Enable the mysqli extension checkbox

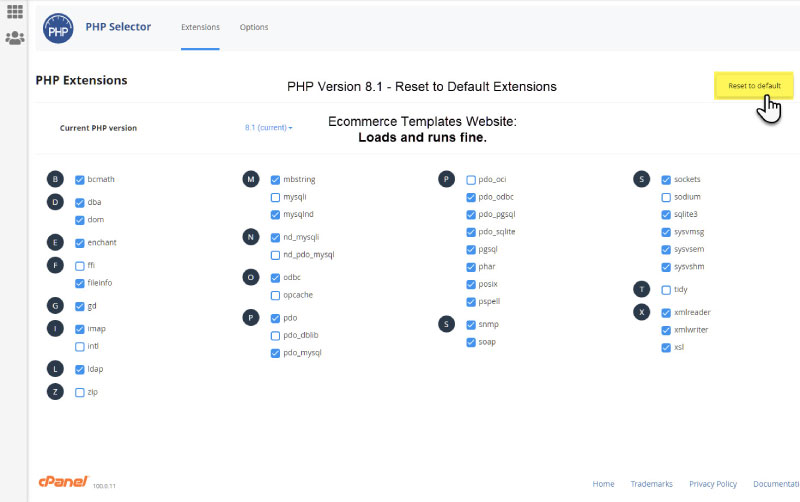click(276, 197)
